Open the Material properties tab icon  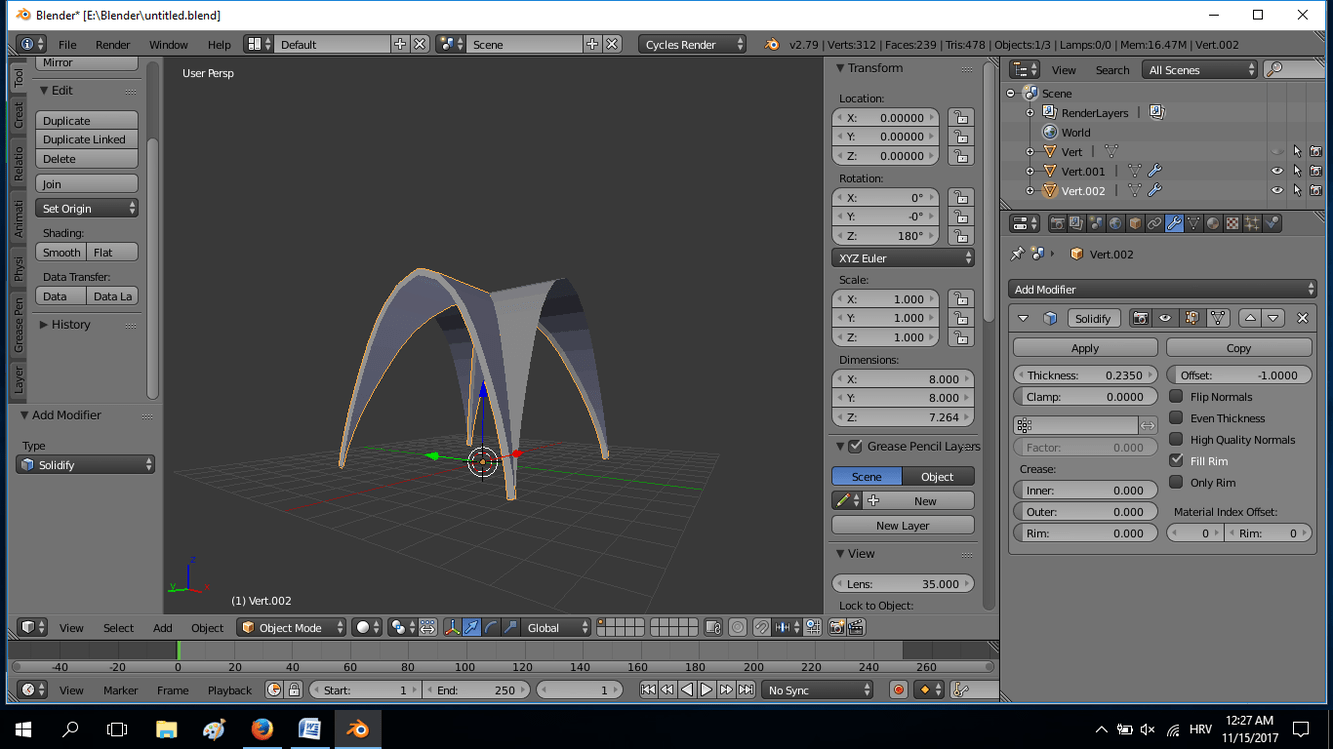point(1213,224)
